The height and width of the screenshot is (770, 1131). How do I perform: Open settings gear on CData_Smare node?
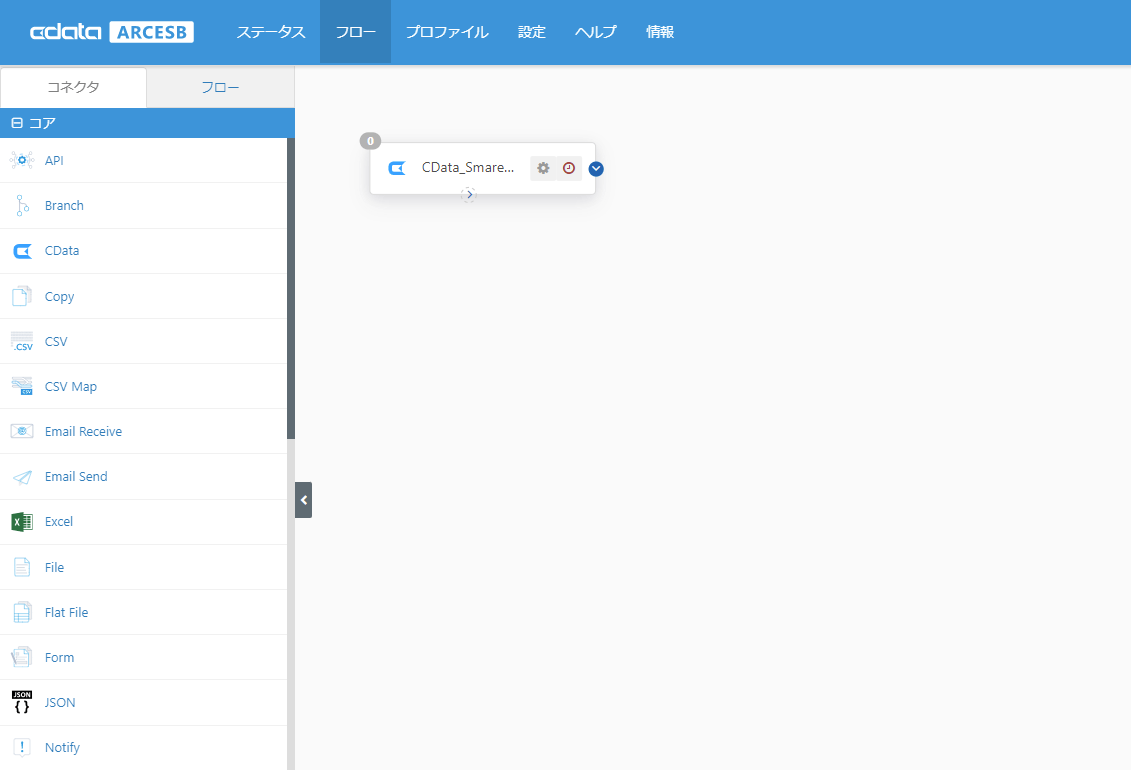point(543,168)
